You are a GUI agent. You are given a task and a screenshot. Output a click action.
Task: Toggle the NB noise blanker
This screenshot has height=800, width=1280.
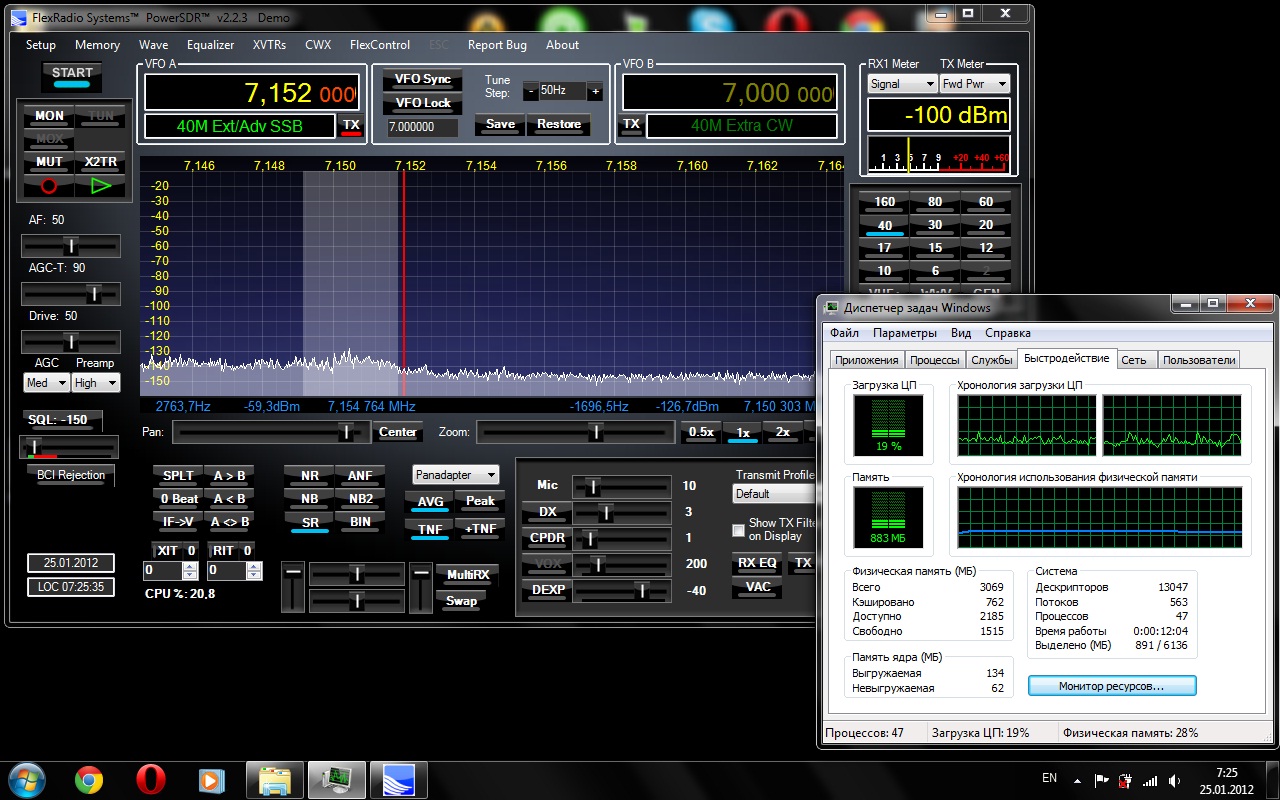pyautogui.click(x=310, y=499)
